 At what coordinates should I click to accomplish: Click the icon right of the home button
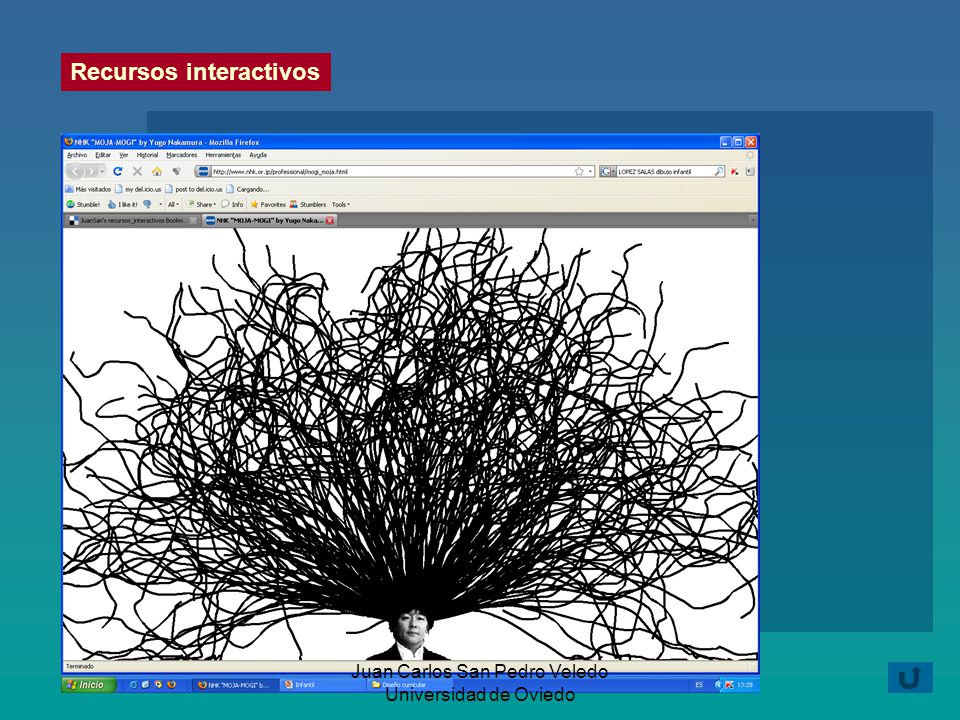click(176, 171)
